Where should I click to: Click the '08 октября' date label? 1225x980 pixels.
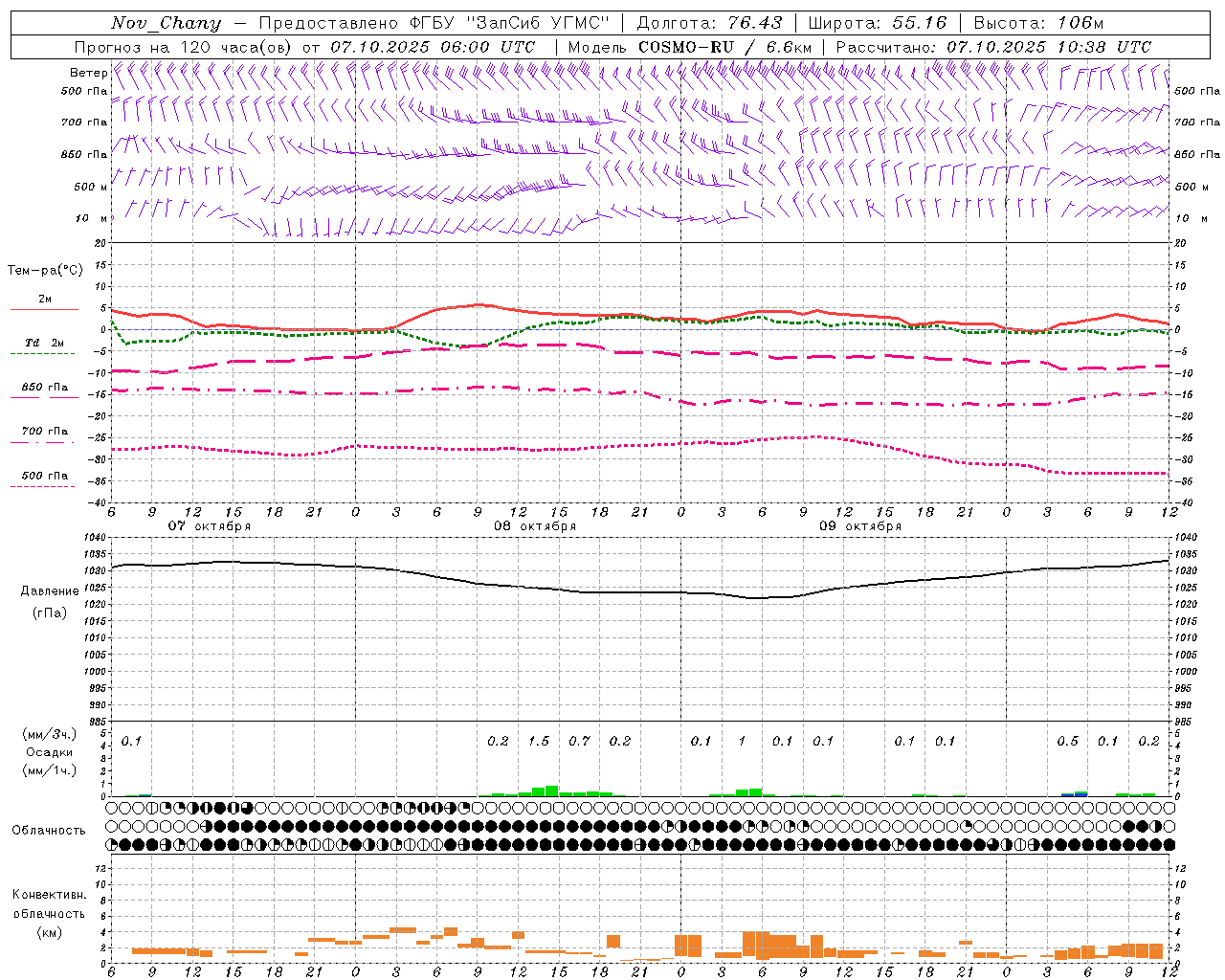click(x=534, y=526)
